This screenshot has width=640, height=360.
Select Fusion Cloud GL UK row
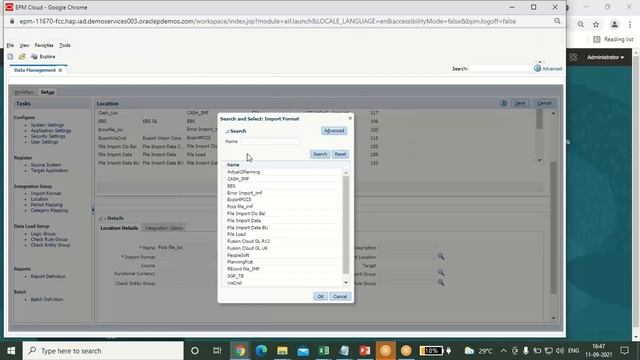(284, 248)
